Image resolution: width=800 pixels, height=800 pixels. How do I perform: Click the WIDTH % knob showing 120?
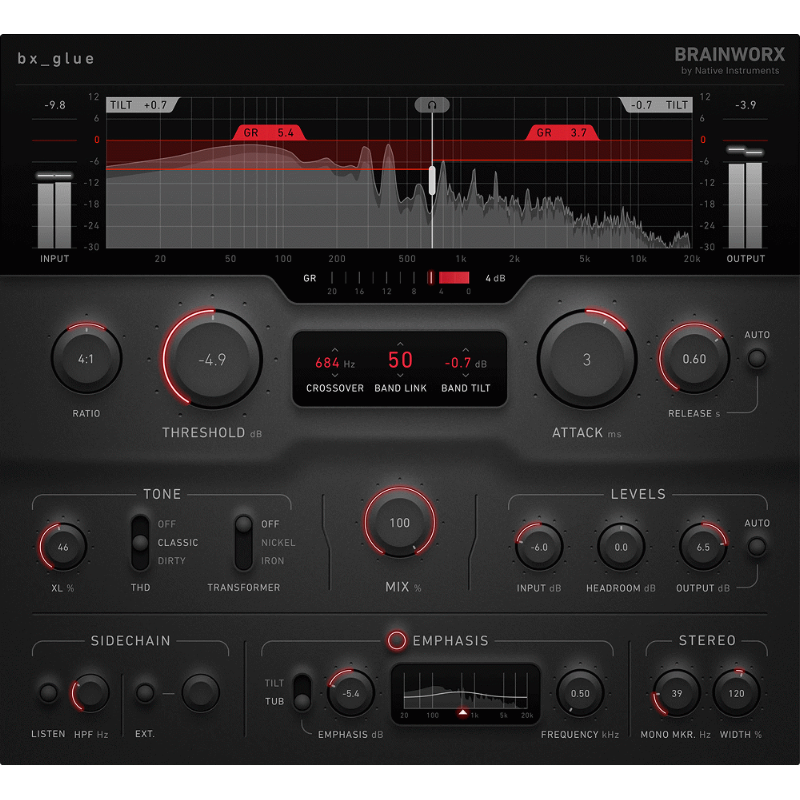point(736,693)
